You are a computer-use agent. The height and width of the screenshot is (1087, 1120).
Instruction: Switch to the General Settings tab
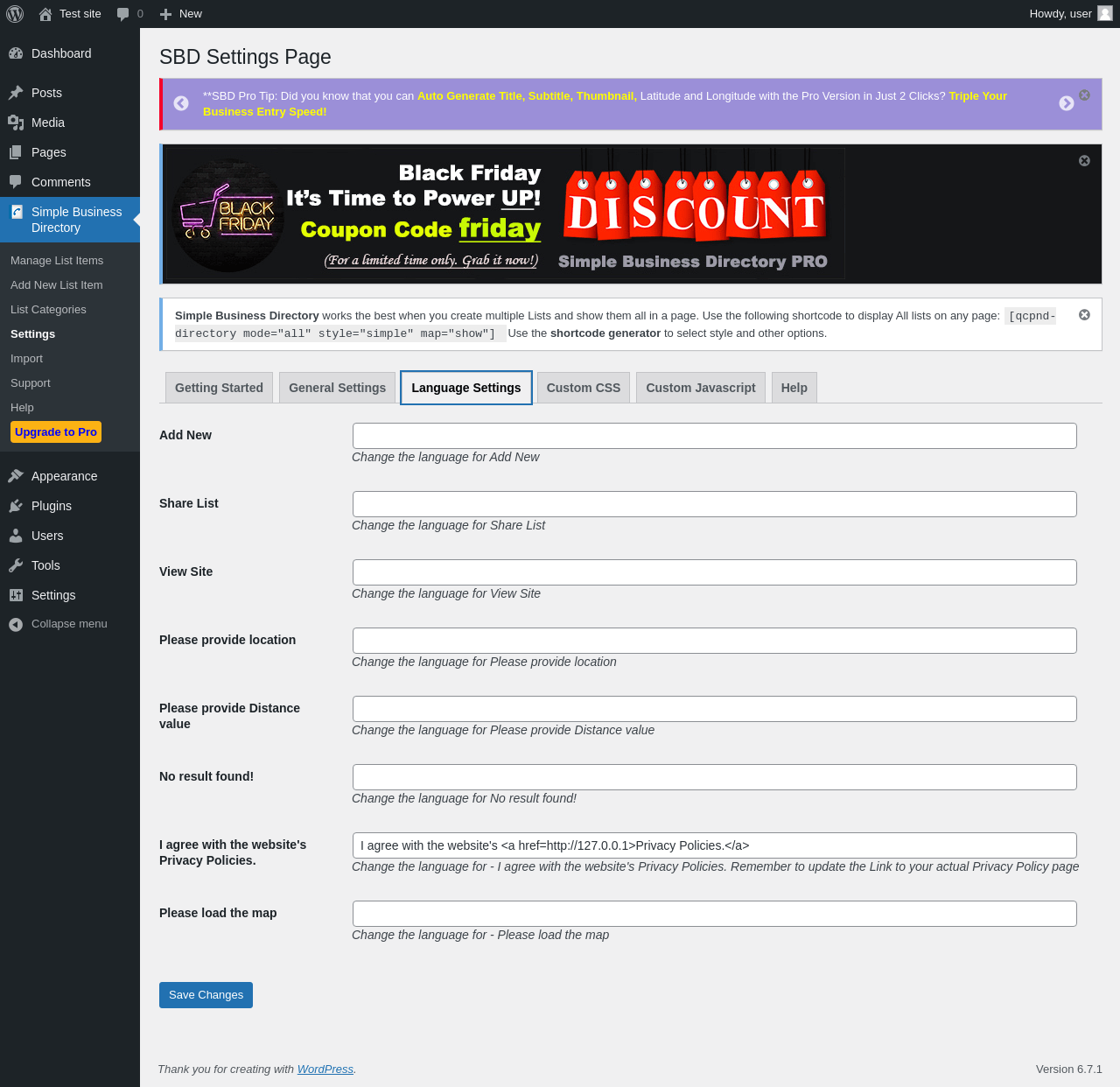pyautogui.click(x=337, y=388)
